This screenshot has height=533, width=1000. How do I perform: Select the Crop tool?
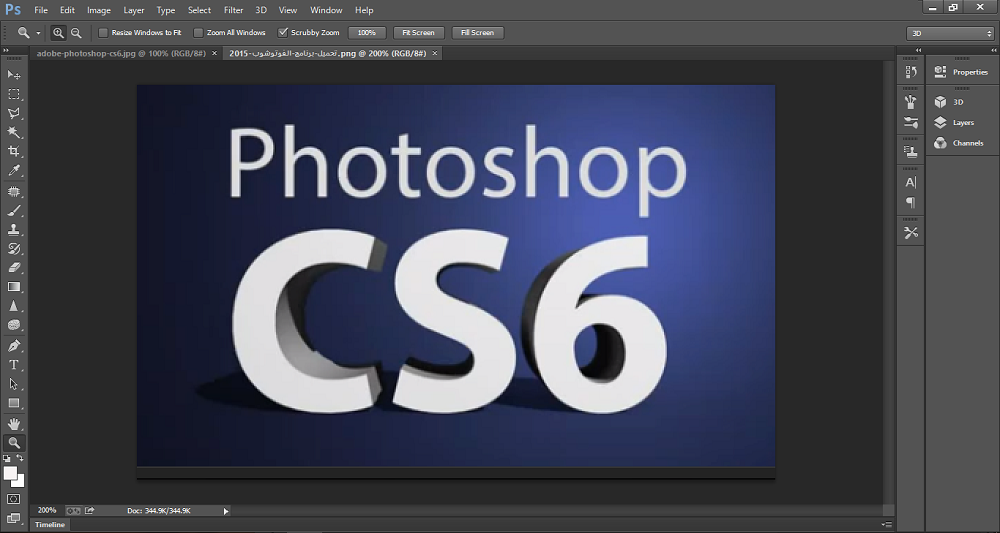click(x=13, y=151)
